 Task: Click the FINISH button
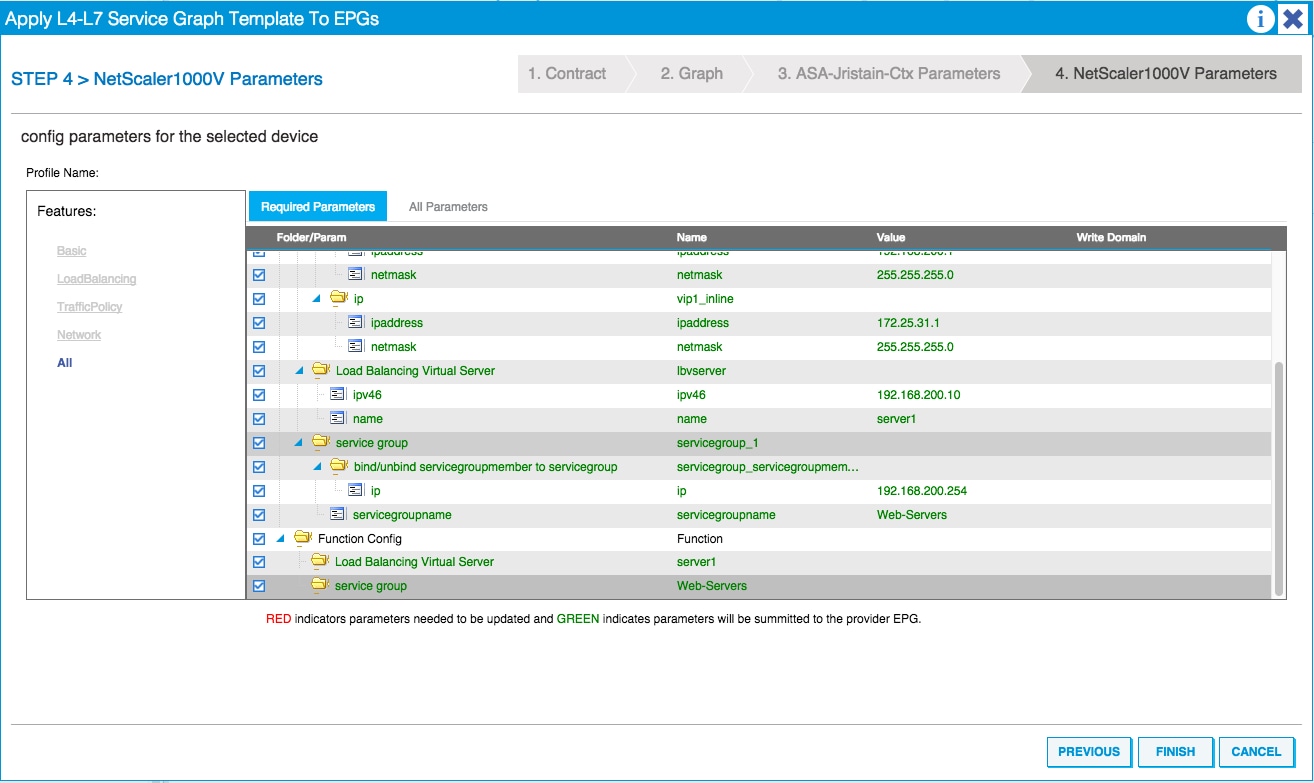pyautogui.click(x=1175, y=751)
